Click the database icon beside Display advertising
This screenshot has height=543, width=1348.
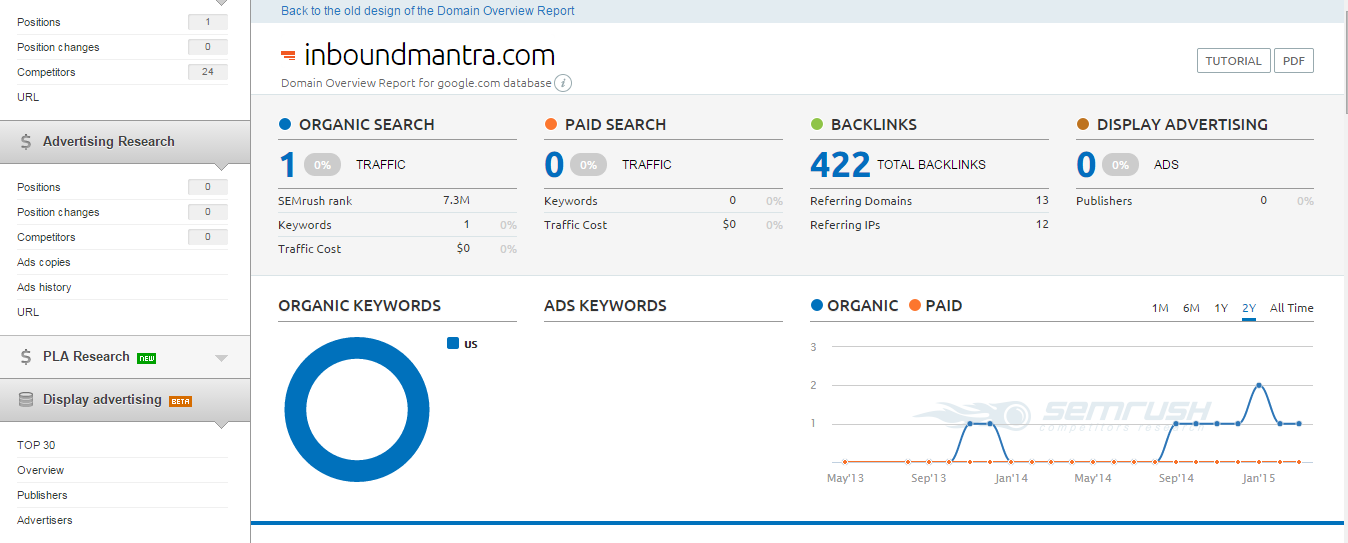tap(26, 400)
